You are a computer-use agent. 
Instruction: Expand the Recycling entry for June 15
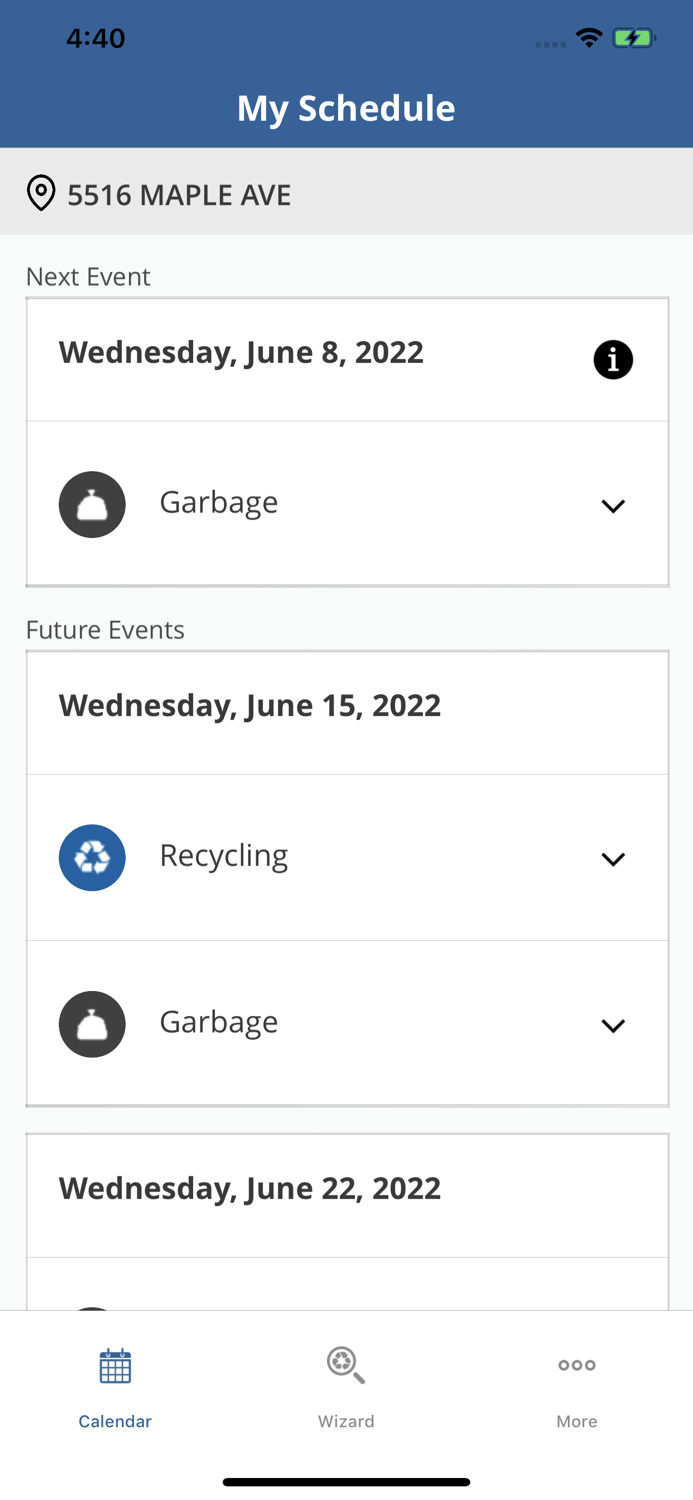click(x=614, y=858)
